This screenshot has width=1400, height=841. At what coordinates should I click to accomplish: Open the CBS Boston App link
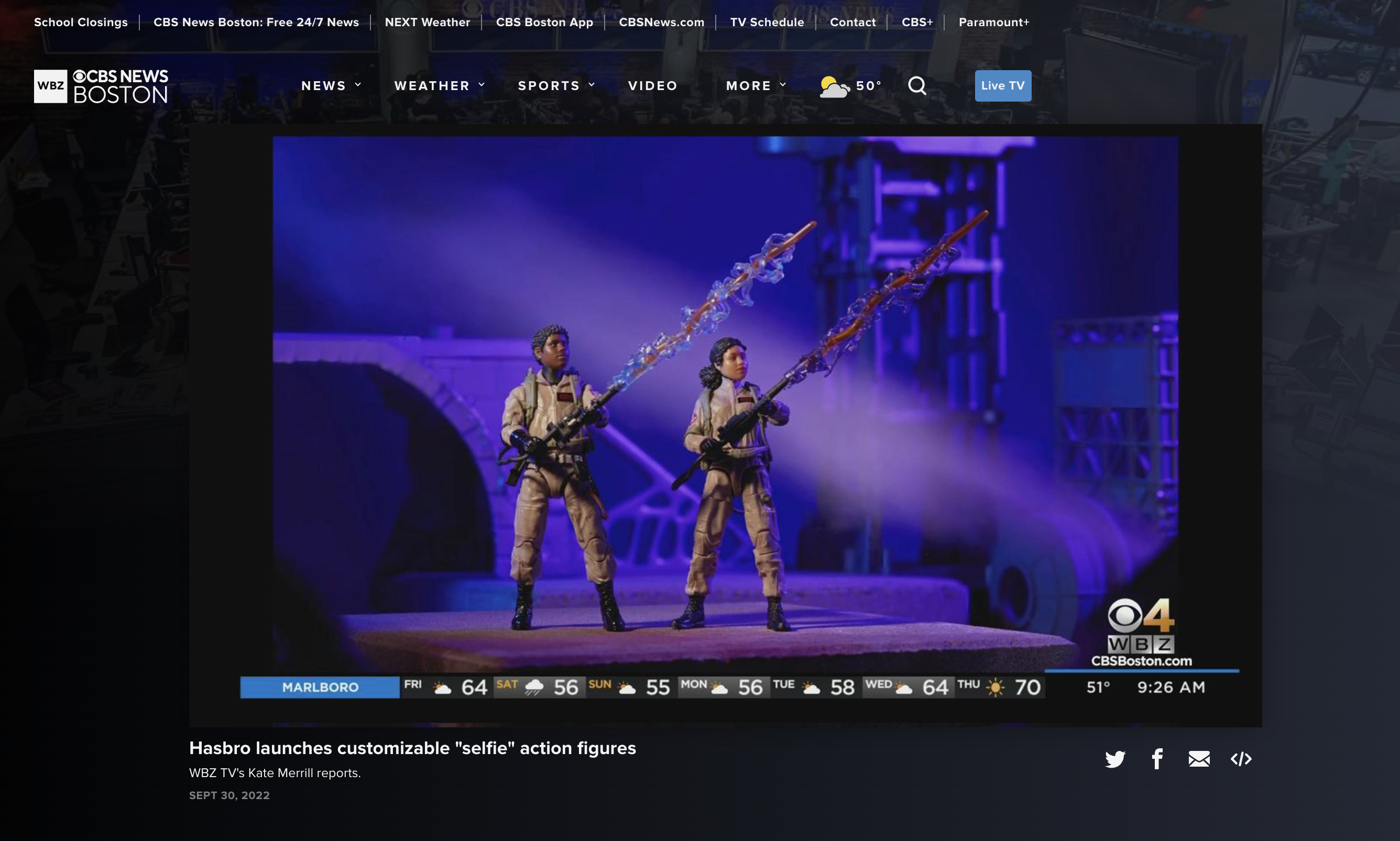544,22
